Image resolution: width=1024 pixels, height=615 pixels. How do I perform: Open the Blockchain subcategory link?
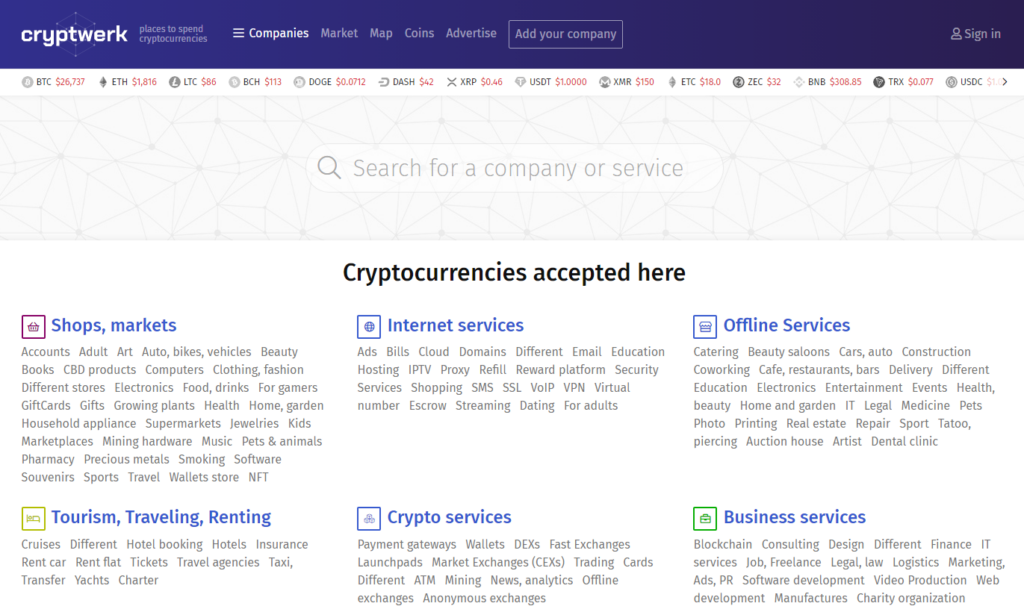coord(722,544)
